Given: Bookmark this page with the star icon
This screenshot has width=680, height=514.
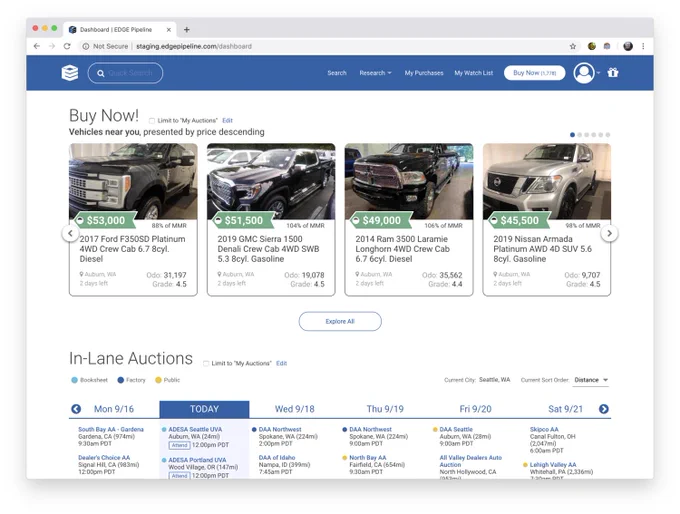Looking at the screenshot, I should (572, 46).
